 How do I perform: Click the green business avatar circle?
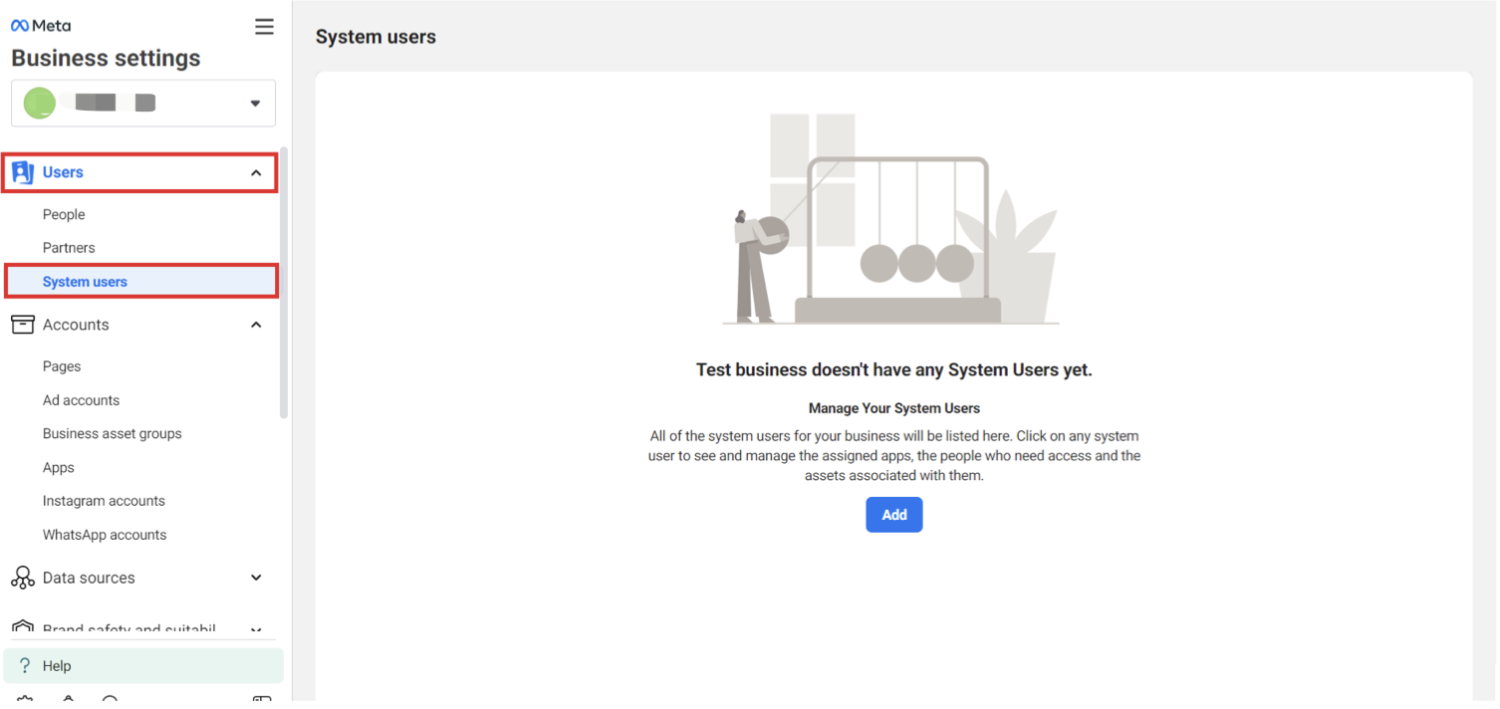40,103
